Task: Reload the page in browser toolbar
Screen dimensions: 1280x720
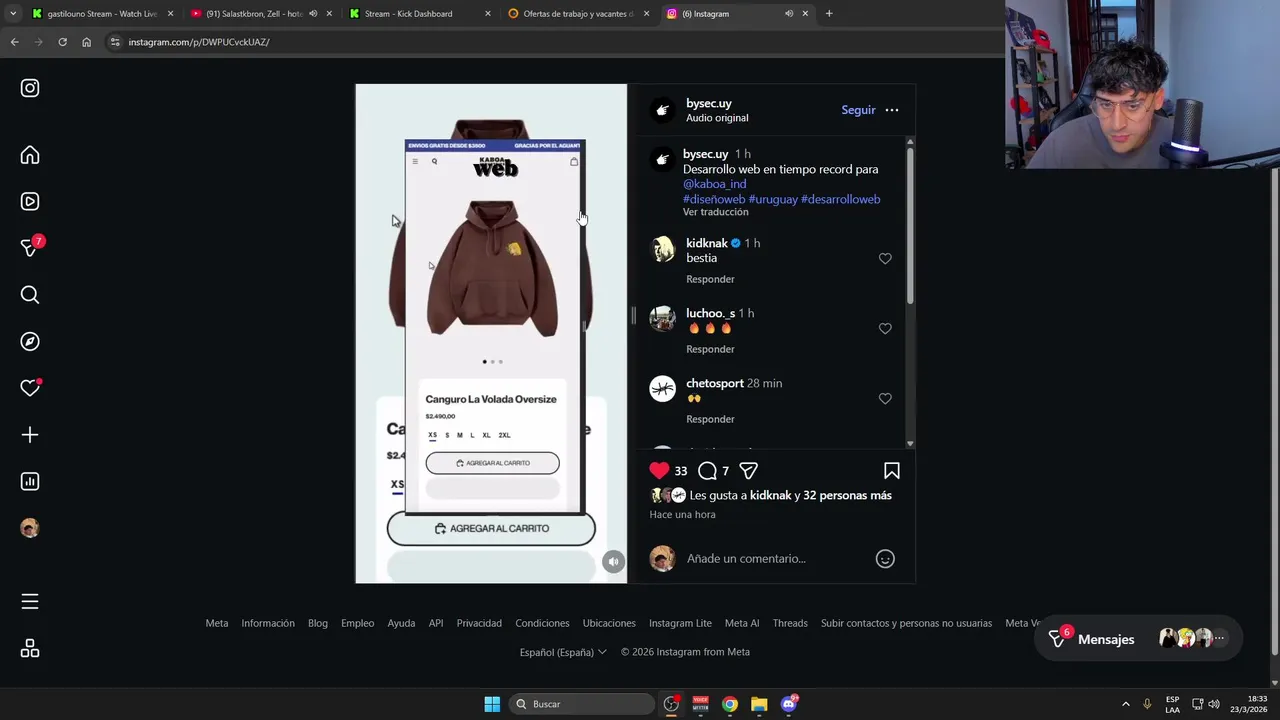Action: tap(62, 42)
